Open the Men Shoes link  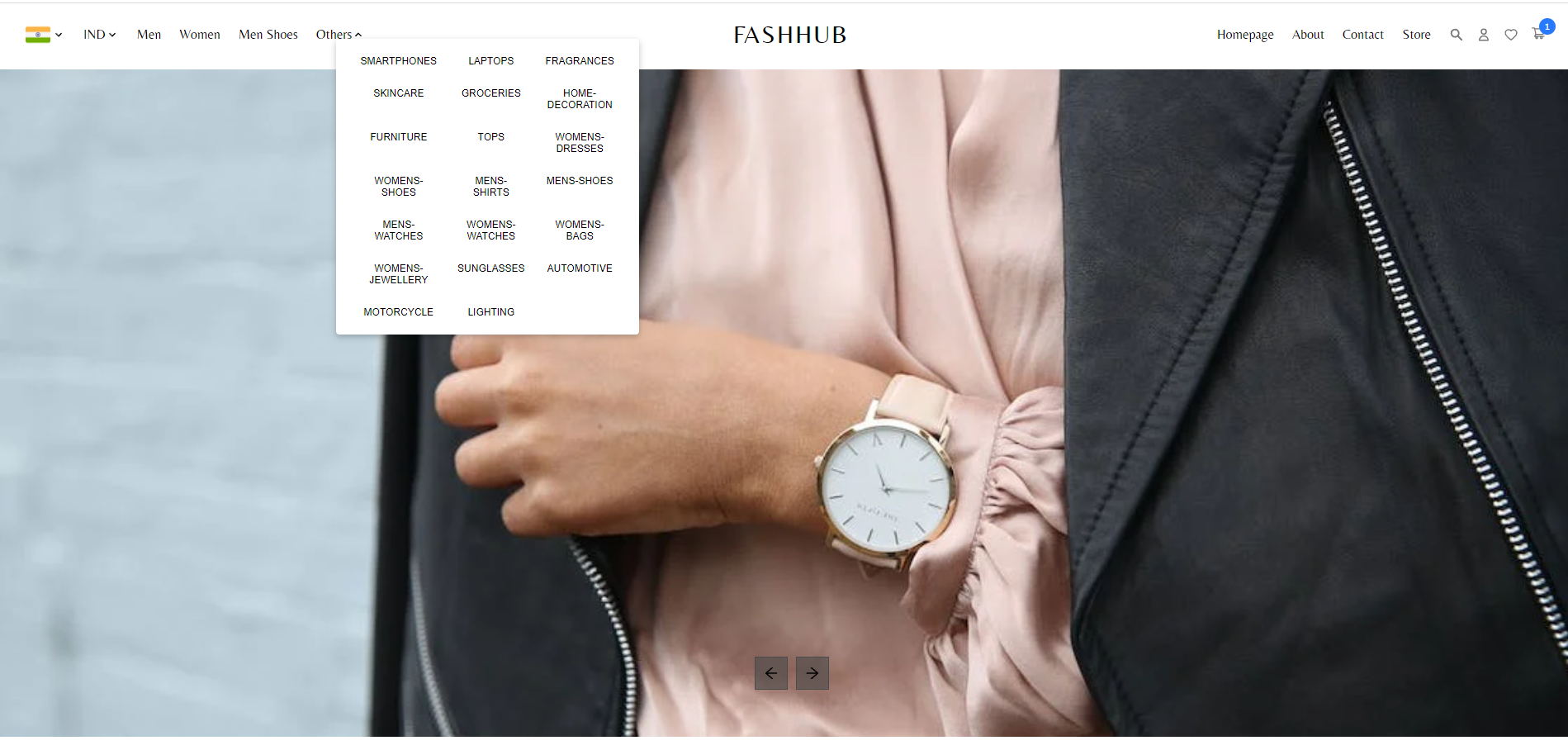pos(268,35)
